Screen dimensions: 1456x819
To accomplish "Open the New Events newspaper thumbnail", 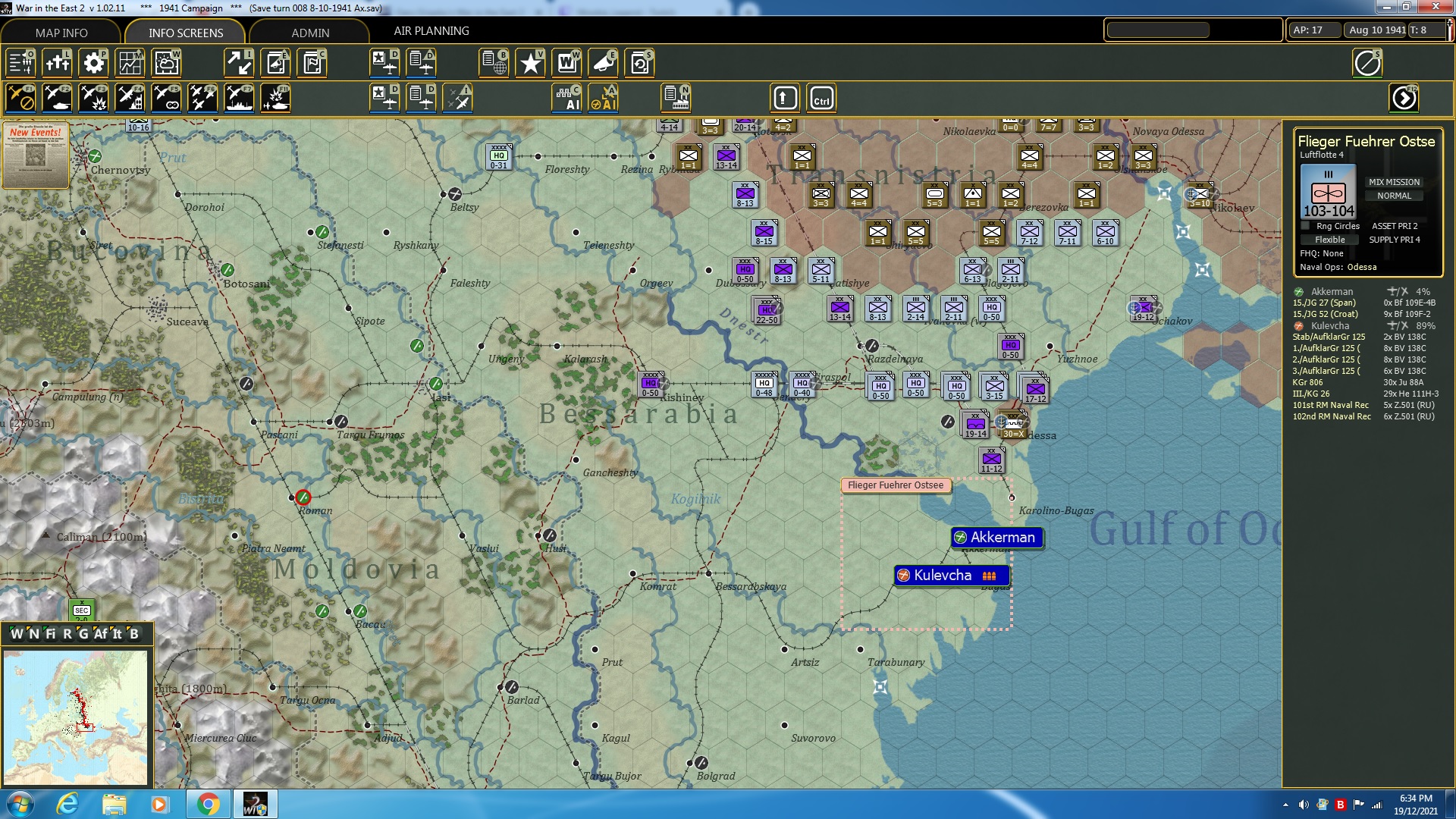I will (35, 155).
